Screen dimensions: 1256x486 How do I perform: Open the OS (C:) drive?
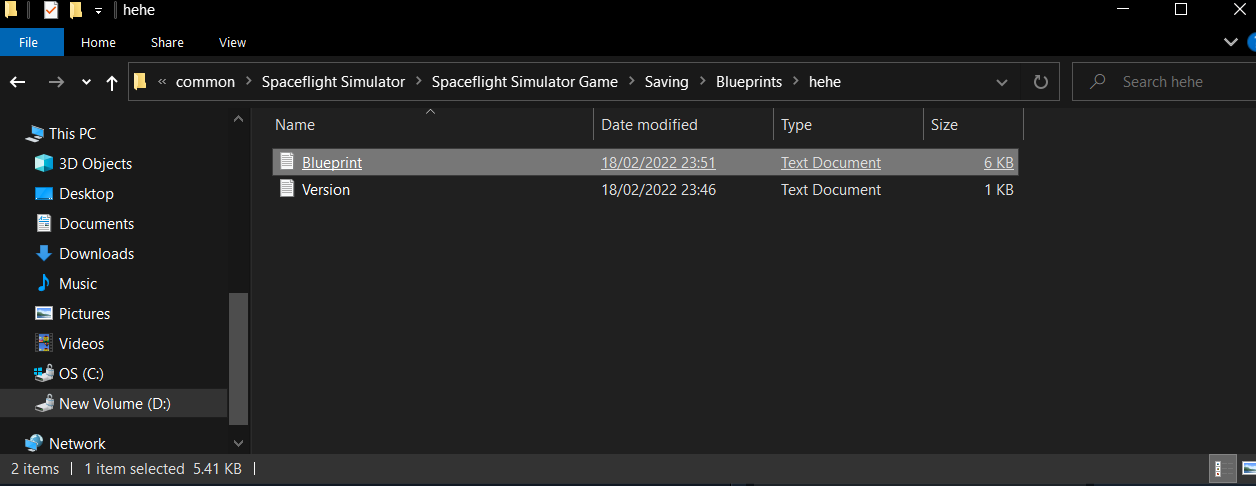[81, 374]
